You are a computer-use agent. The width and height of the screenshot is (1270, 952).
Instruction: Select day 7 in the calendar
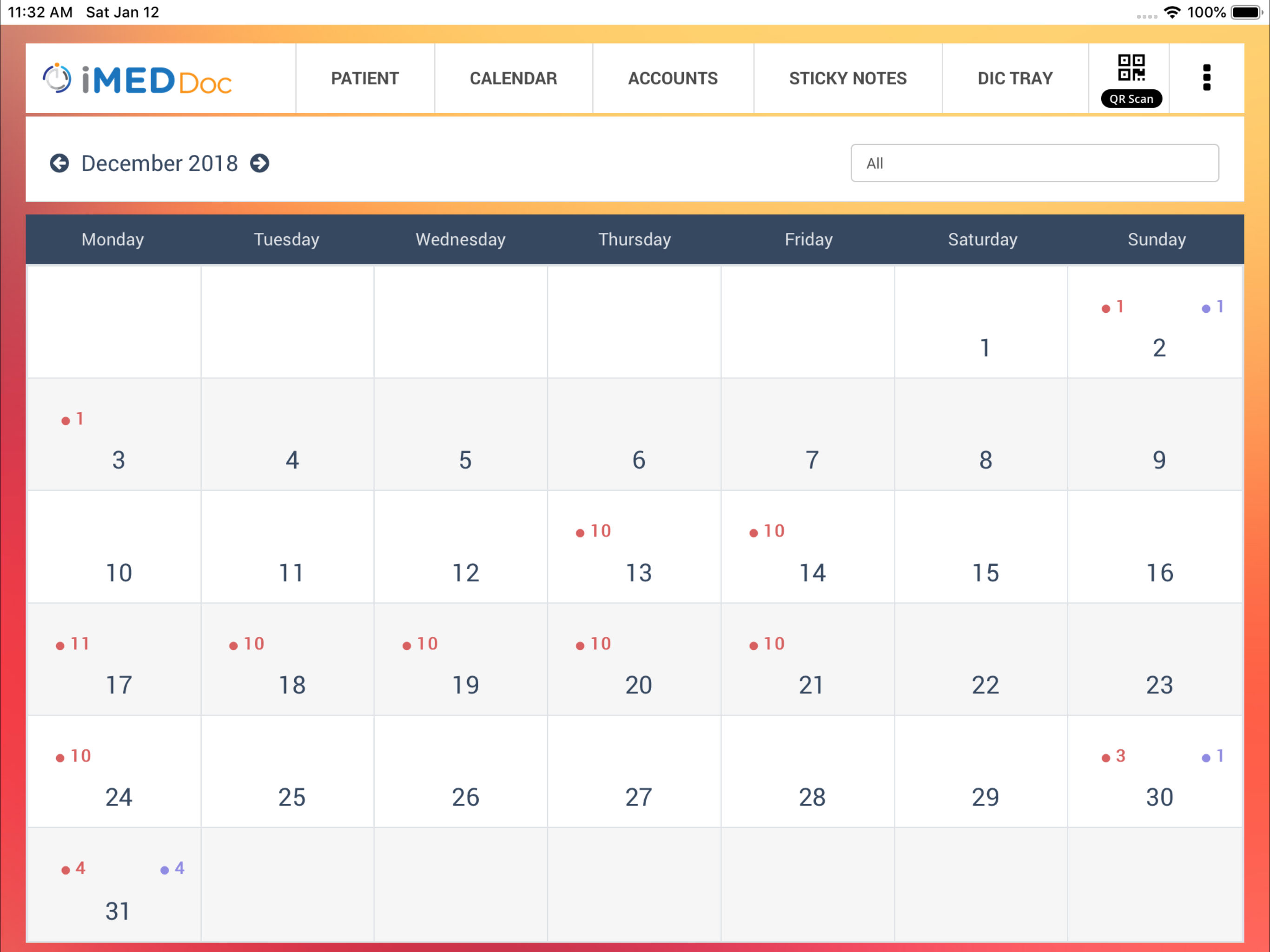click(808, 434)
